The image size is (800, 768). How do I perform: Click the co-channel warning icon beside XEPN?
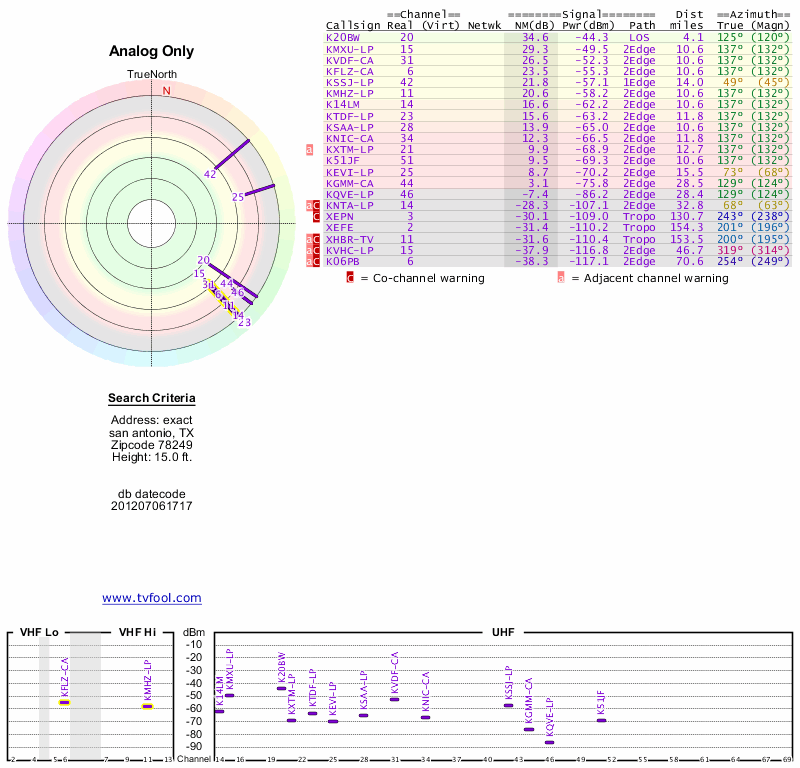coord(317,216)
